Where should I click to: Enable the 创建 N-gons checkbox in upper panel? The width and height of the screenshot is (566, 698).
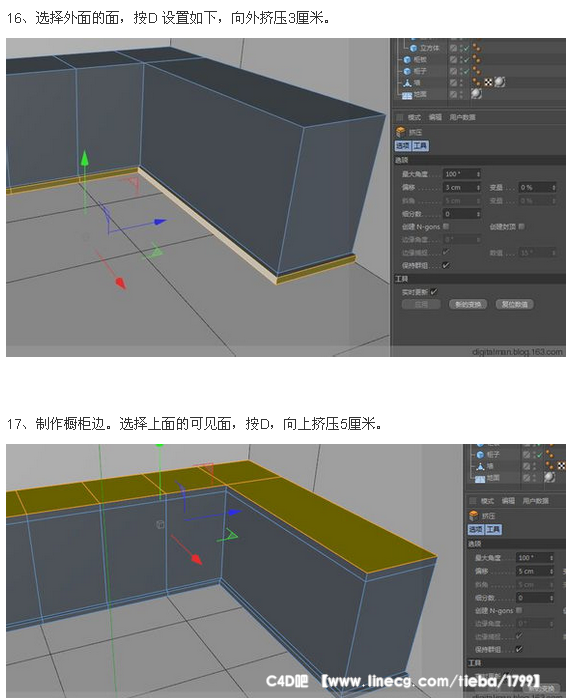pyautogui.click(x=446, y=227)
